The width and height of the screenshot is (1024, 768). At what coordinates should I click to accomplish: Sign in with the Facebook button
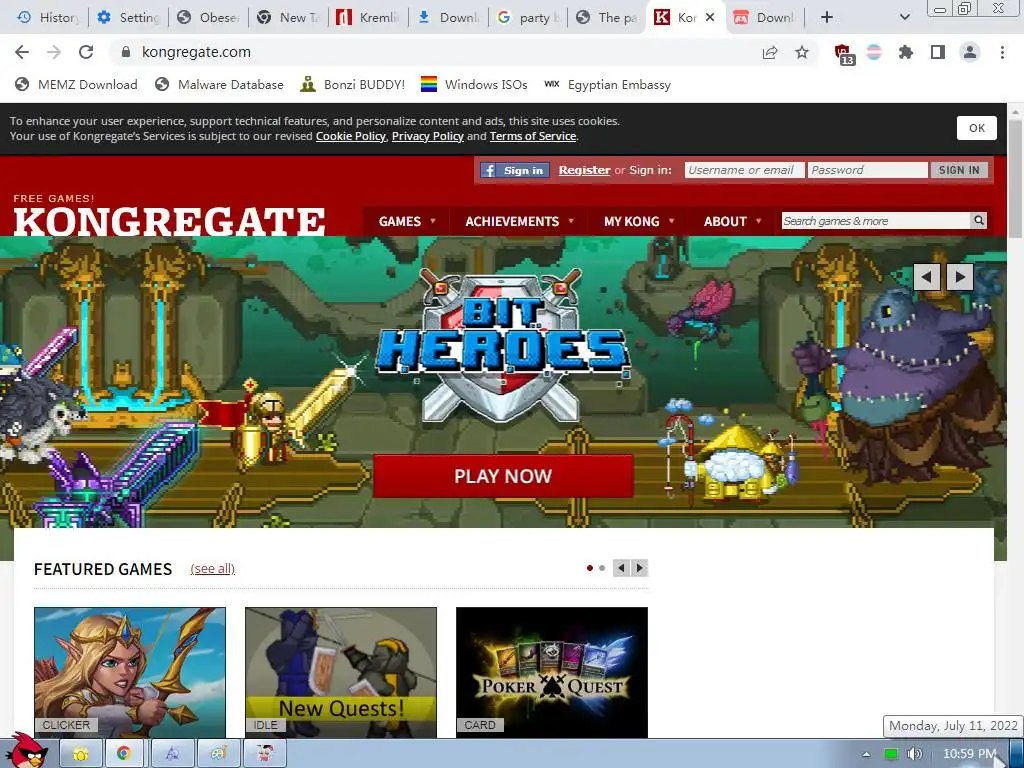tap(515, 170)
